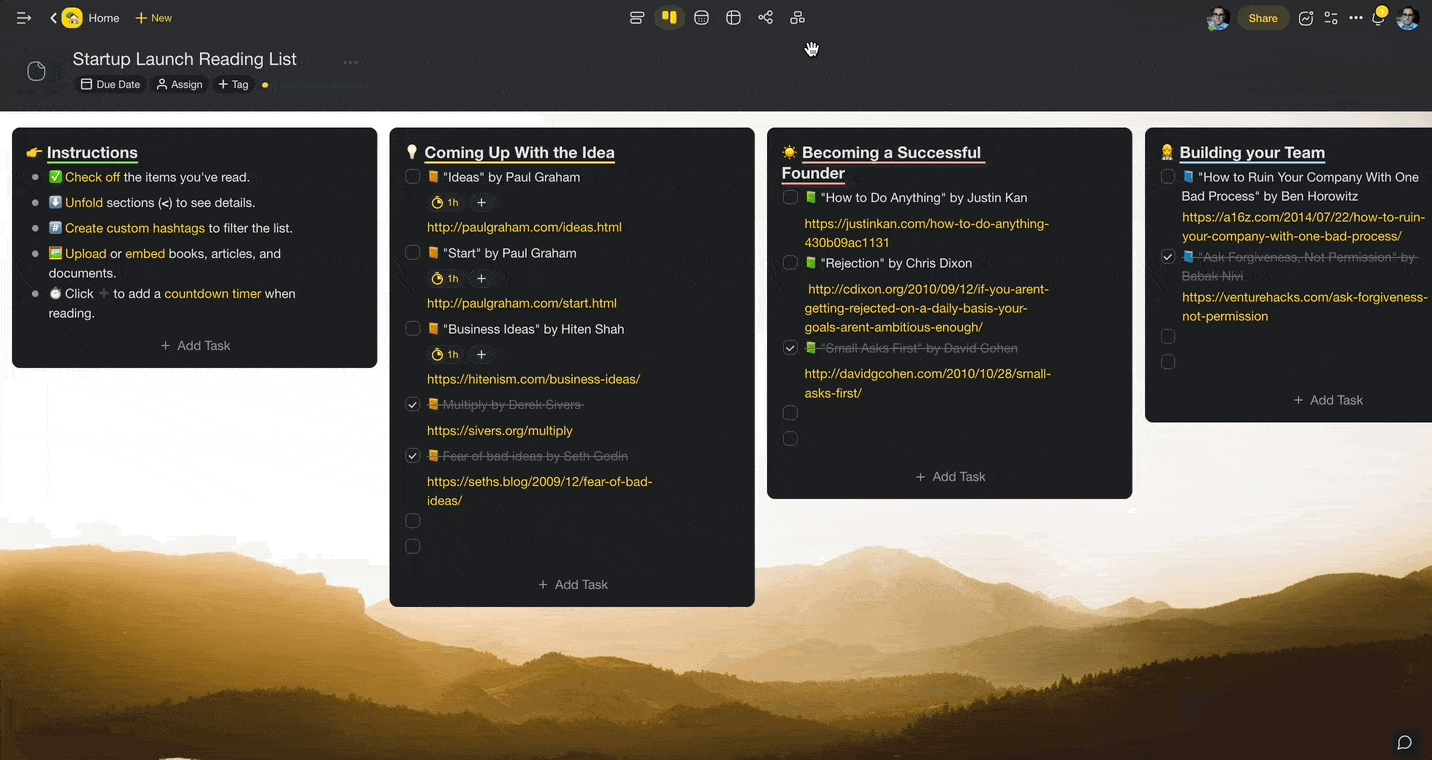Click Add Task under Becoming a Successful Founder
1432x760 pixels.
(x=949, y=476)
